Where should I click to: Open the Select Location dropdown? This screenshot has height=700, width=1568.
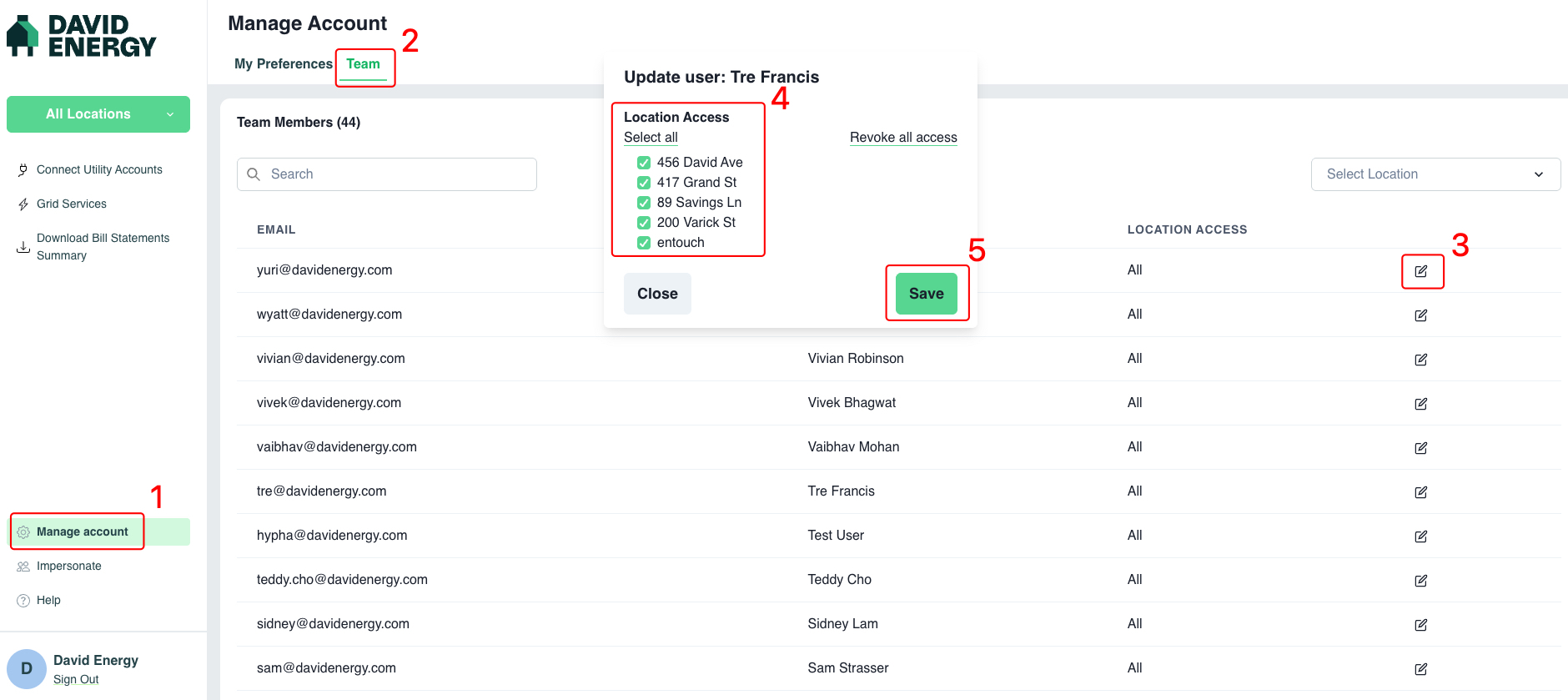click(1435, 174)
